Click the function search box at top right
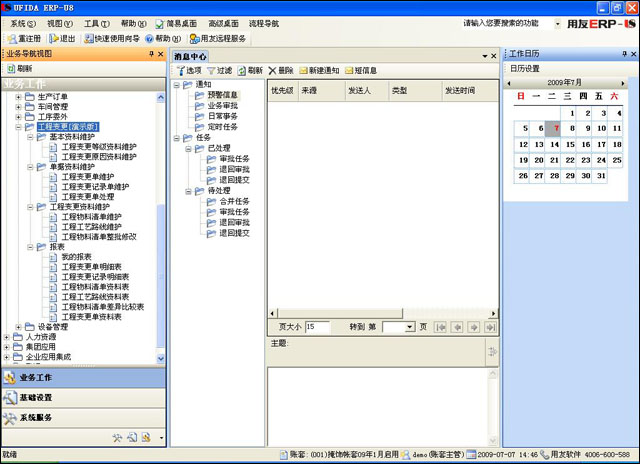 507,24
